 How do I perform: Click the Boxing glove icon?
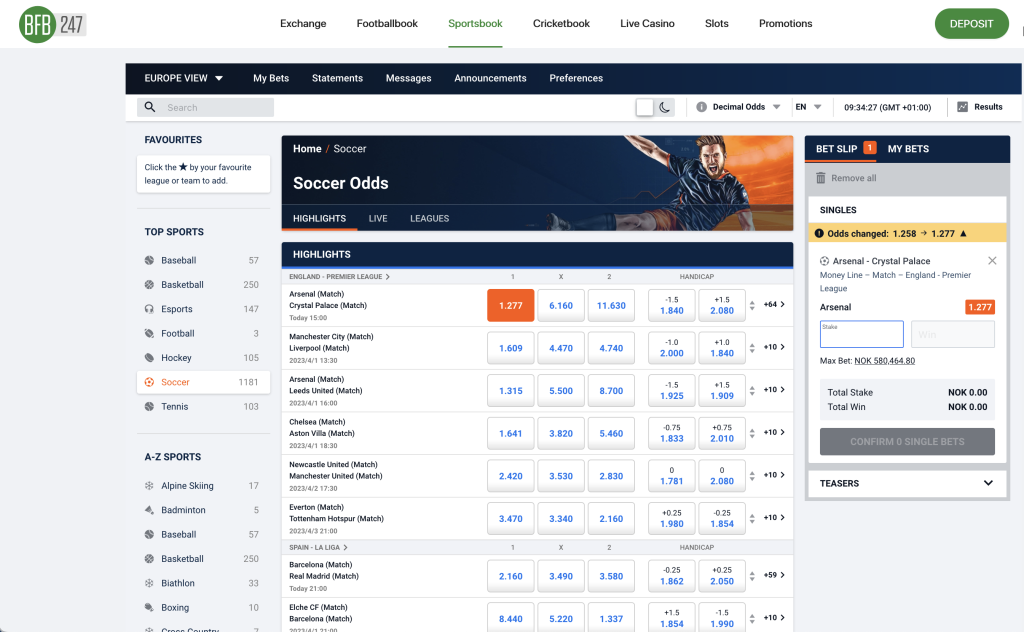click(149, 607)
